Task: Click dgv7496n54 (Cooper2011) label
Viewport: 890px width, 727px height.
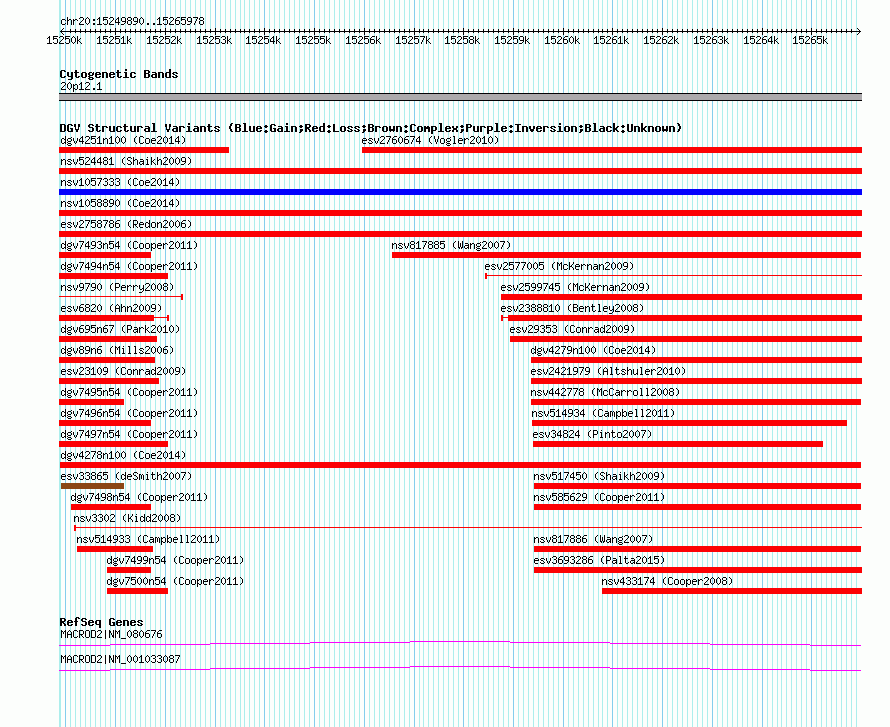Action: pyautogui.click(x=129, y=413)
